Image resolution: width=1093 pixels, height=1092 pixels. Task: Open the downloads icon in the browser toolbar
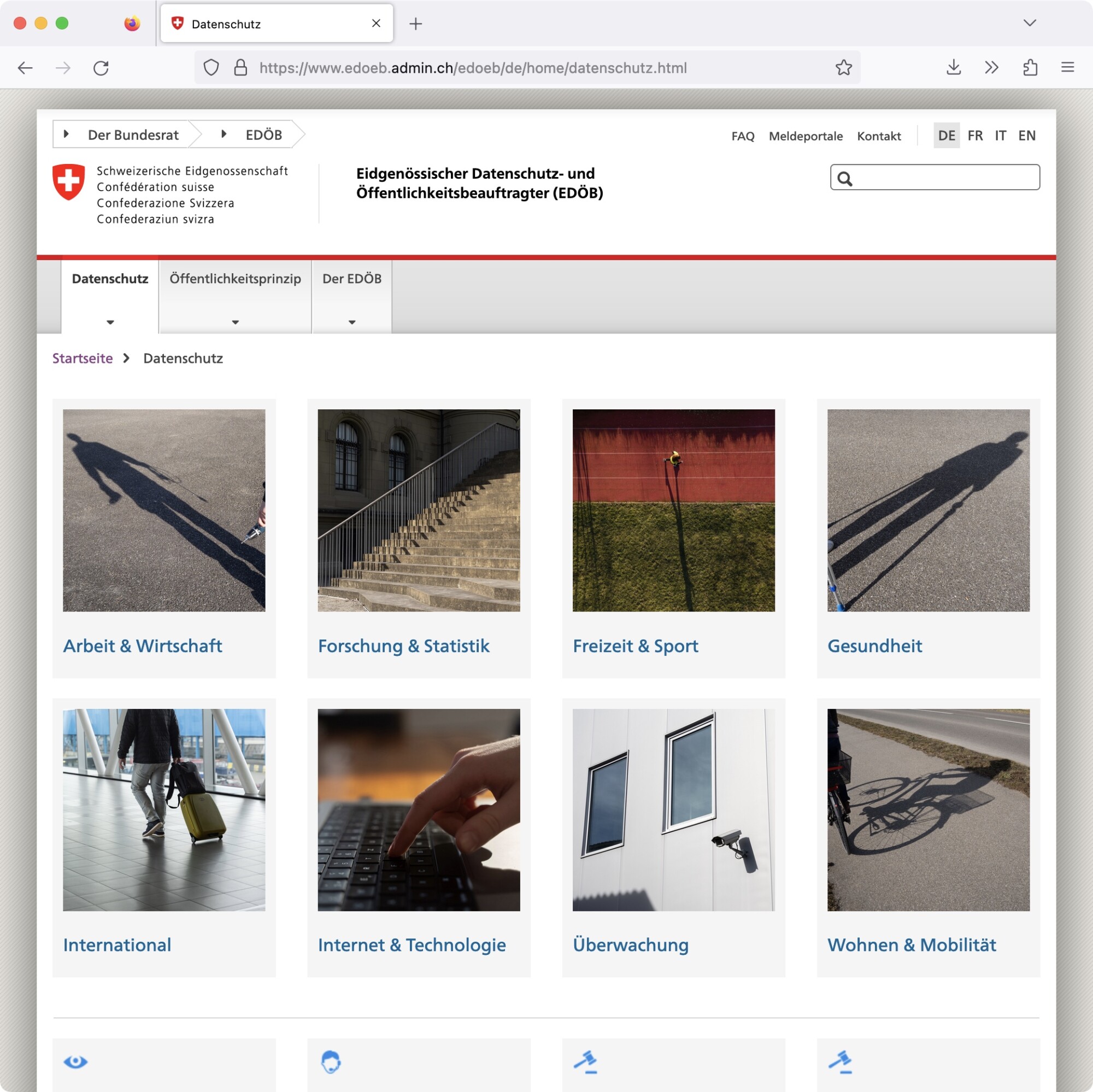tap(954, 68)
